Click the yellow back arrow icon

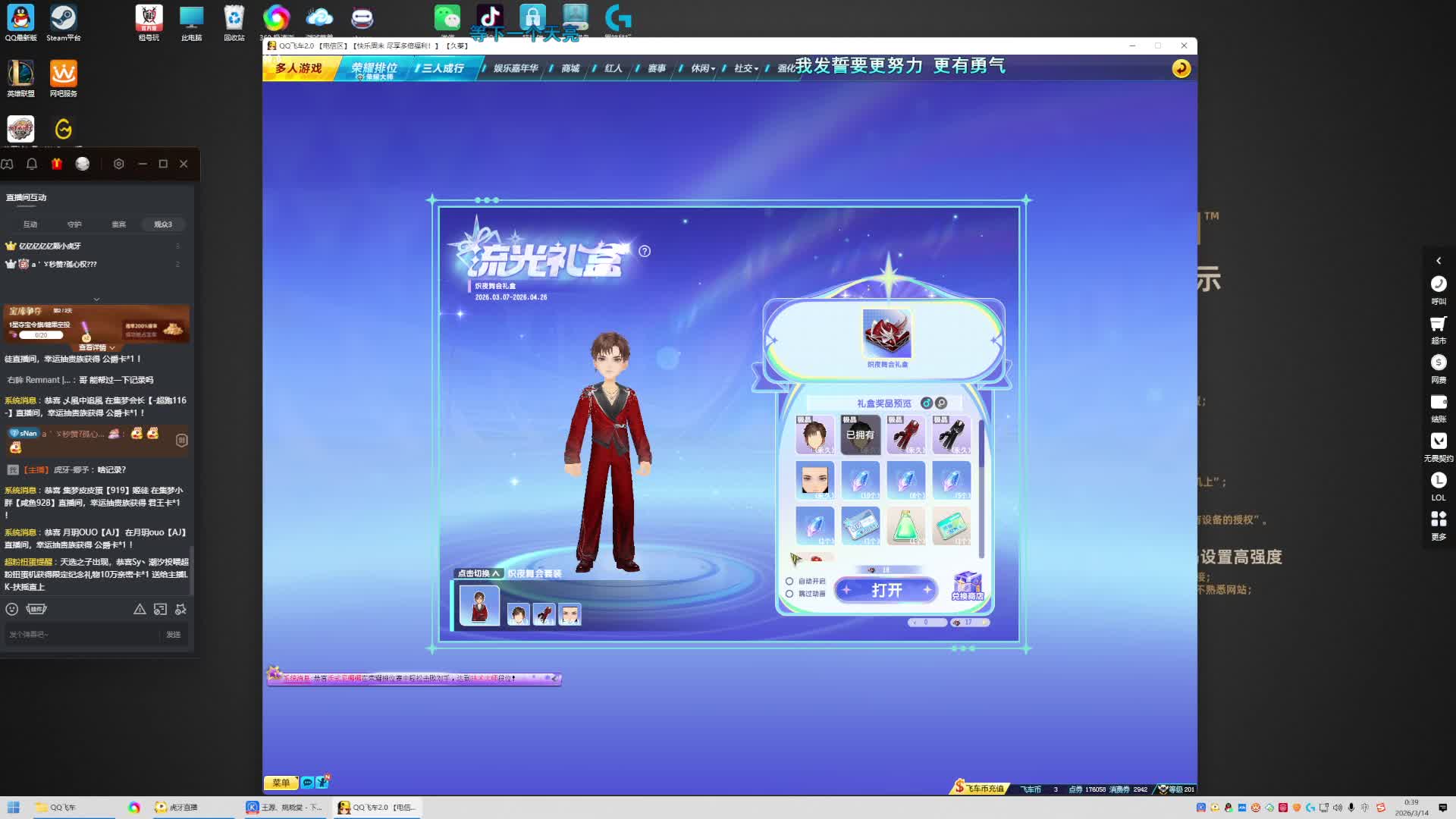pyautogui.click(x=1181, y=68)
